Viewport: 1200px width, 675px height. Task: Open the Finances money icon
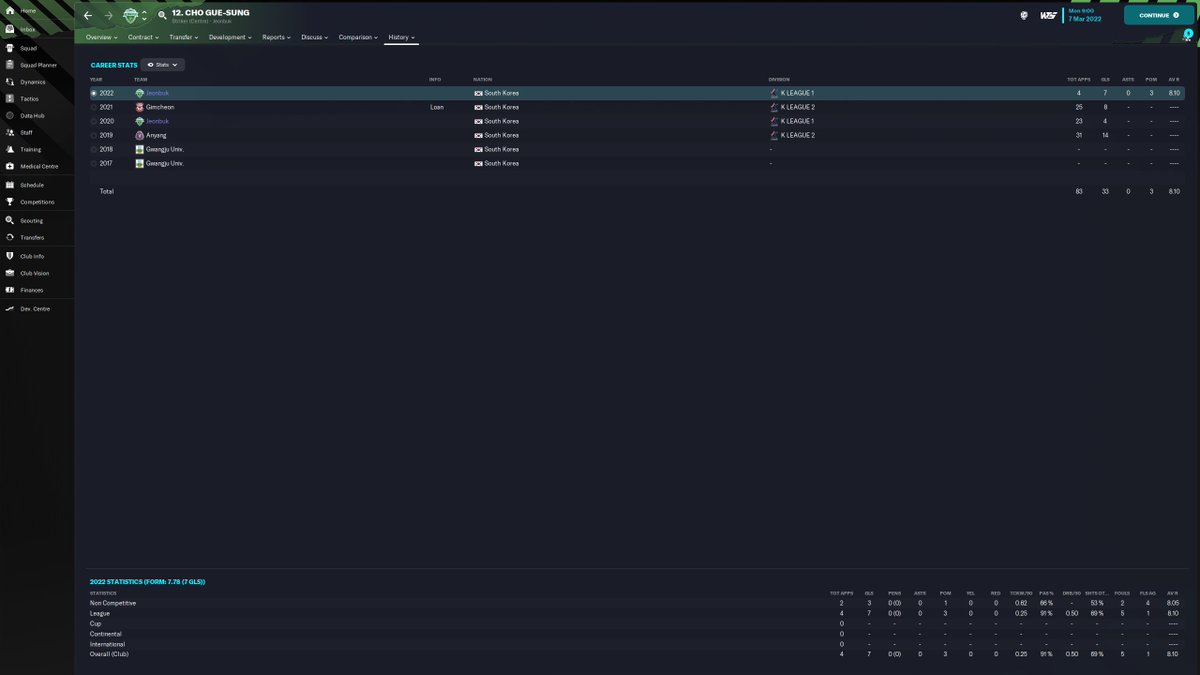point(10,290)
